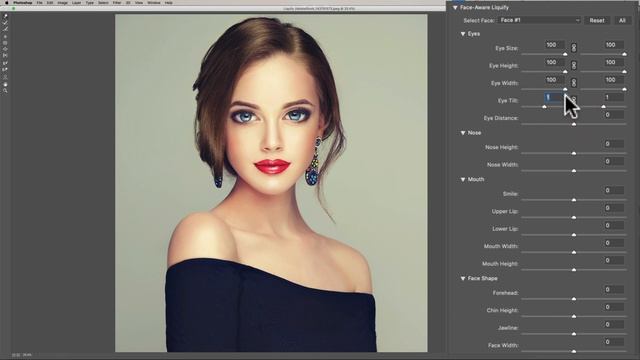Open the Select menu

(x=103, y=2)
